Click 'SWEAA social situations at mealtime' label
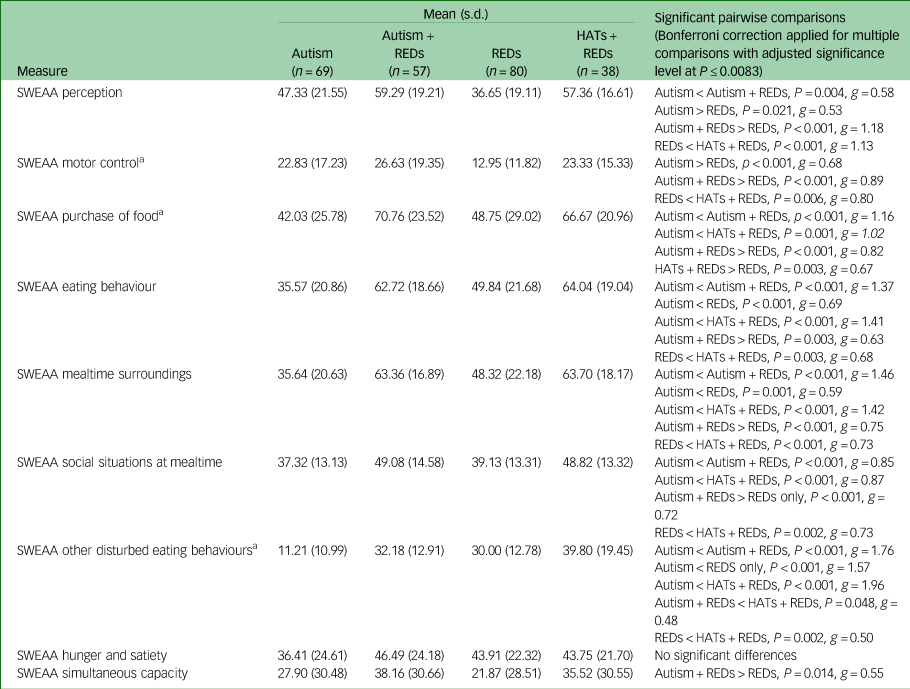 (x=119, y=461)
